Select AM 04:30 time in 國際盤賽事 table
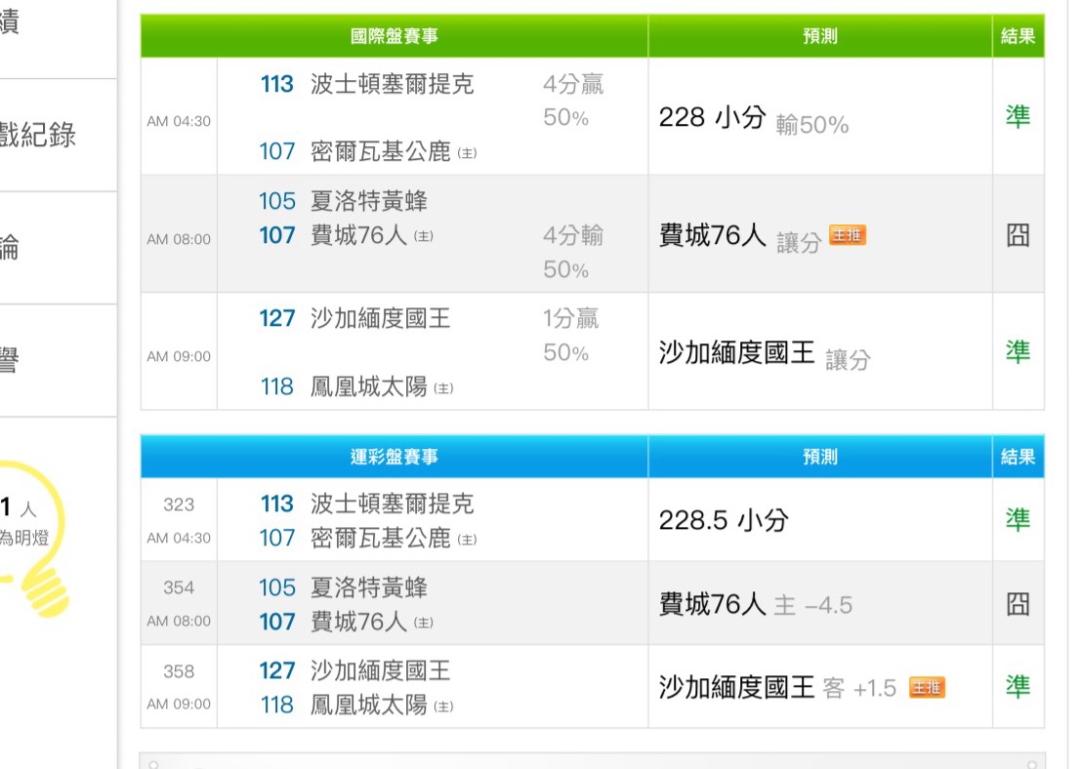 pos(179,121)
